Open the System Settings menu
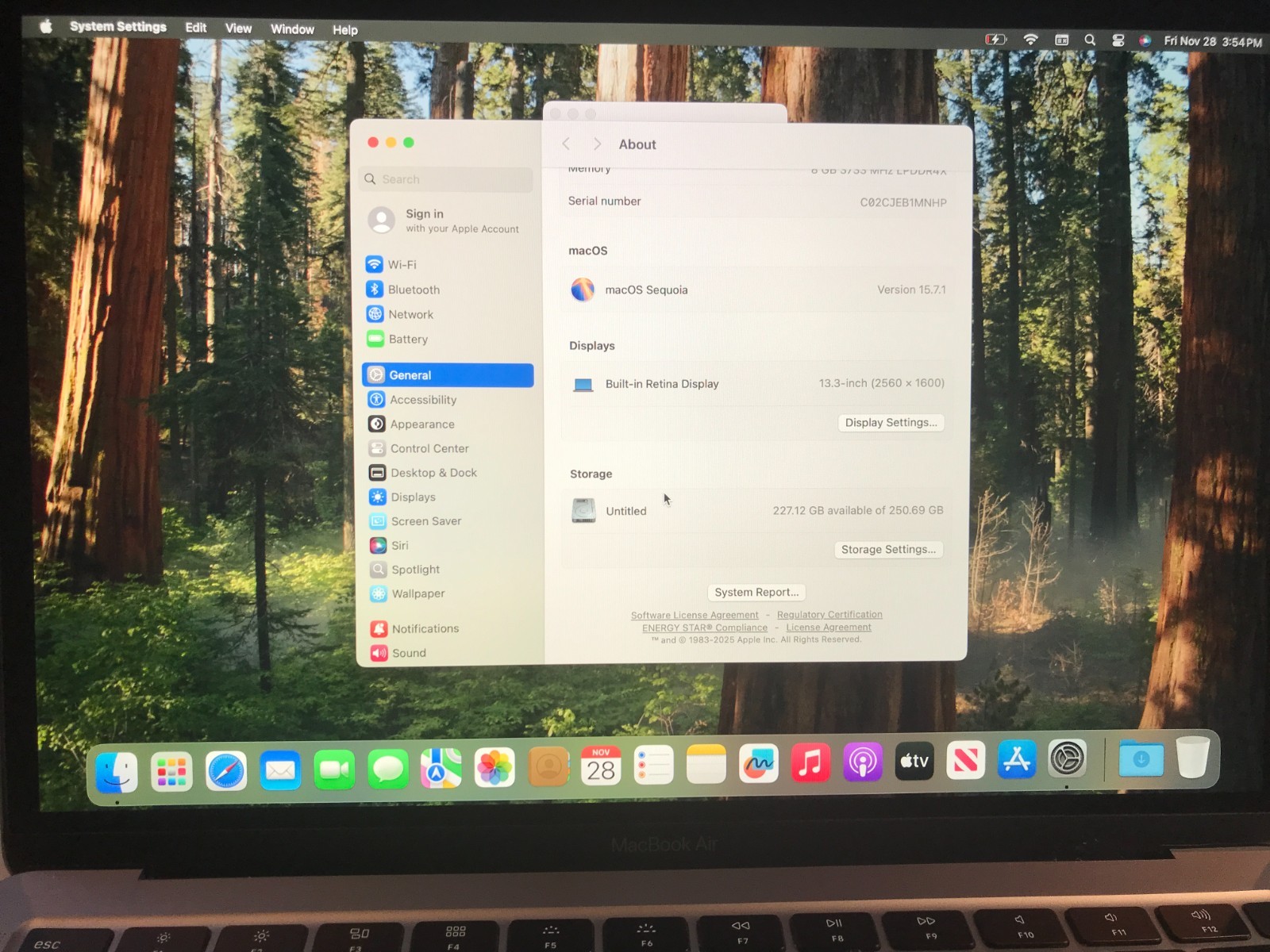 tap(118, 27)
